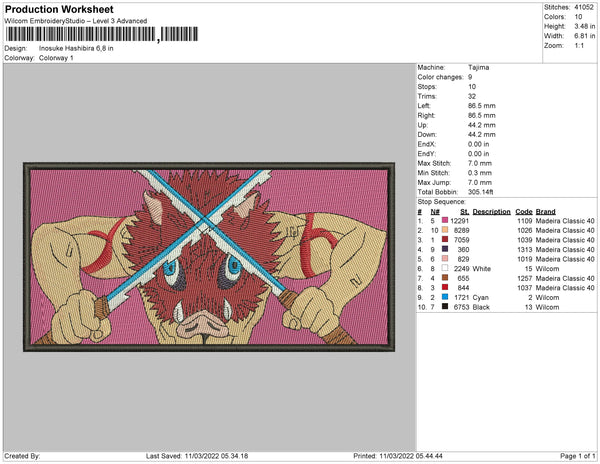Click the Total Bobbin value '305.14ft'

481,192
